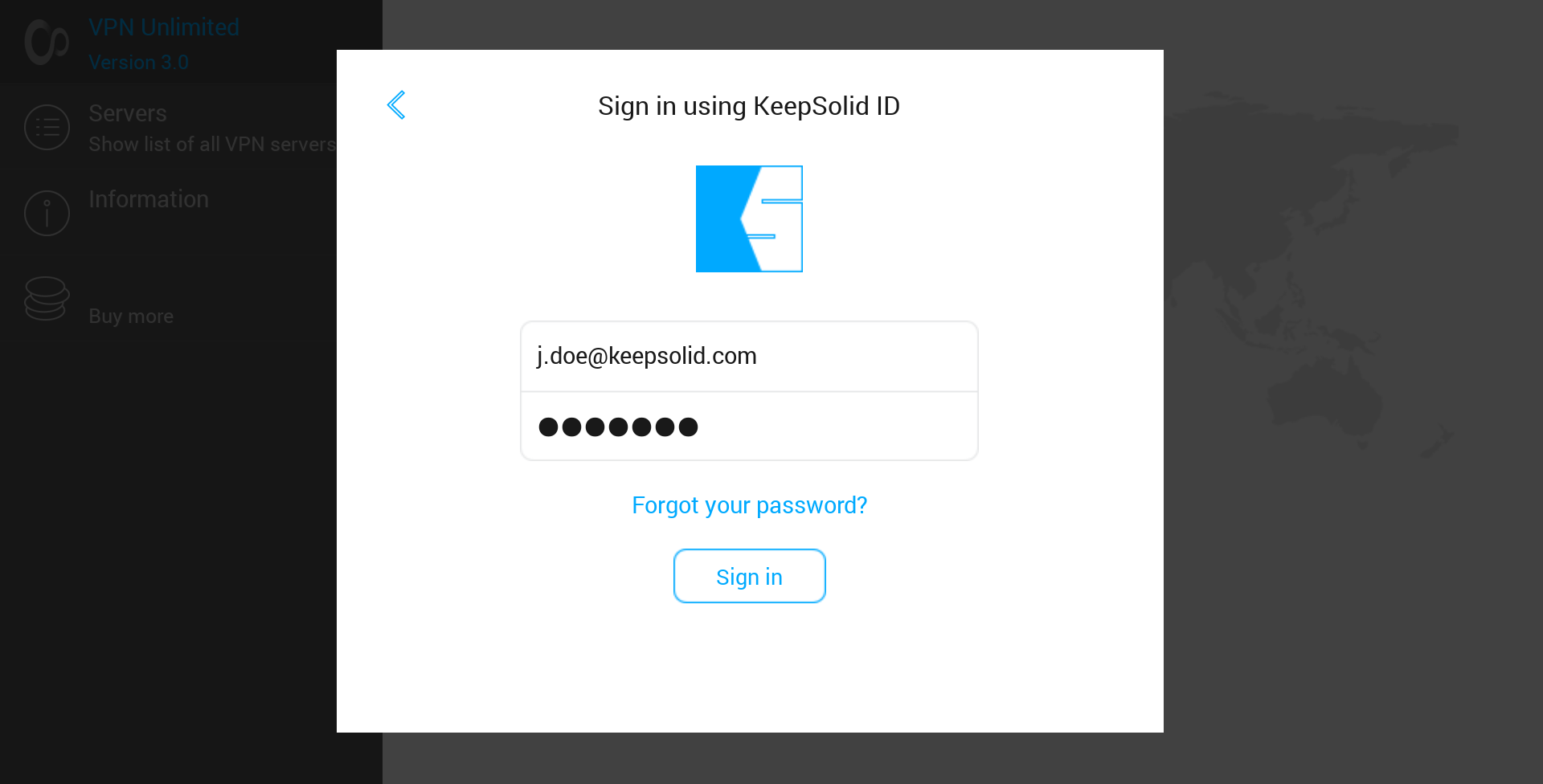The height and width of the screenshot is (784, 1543).
Task: Click the Version 3.0 text
Action: 138,63
